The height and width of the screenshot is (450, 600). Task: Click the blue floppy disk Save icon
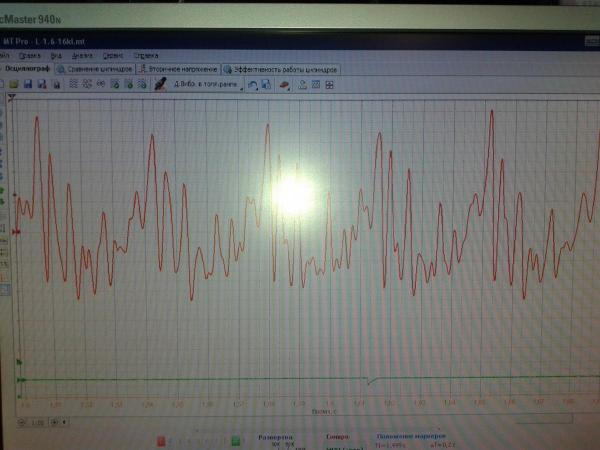coord(28,84)
